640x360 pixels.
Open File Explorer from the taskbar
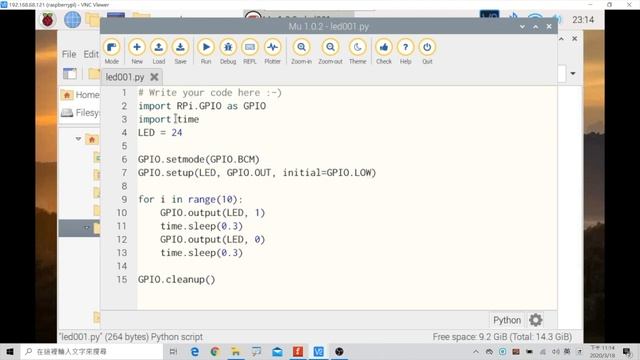click(236, 351)
